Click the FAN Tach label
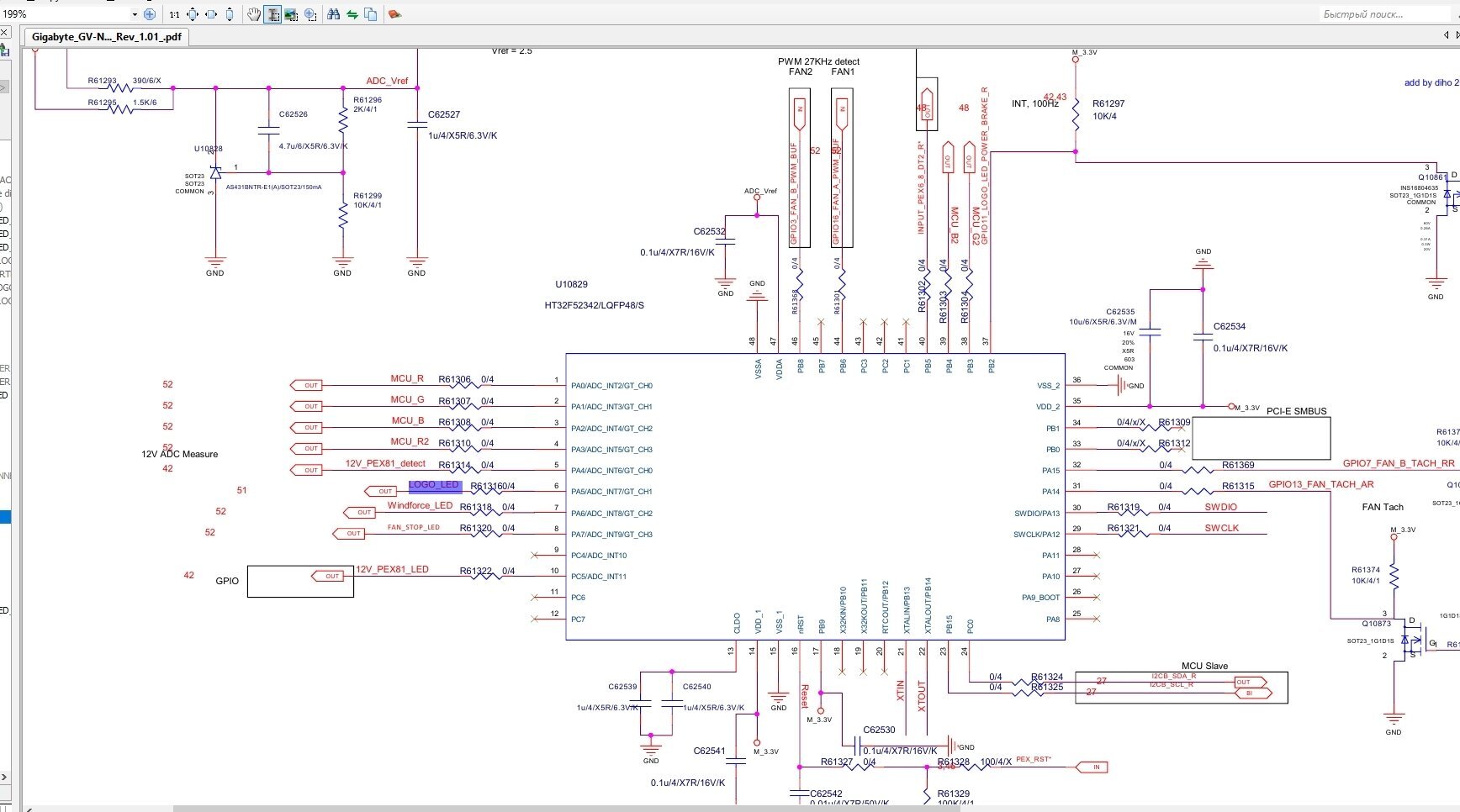The height and width of the screenshot is (812, 1460). [1383, 507]
